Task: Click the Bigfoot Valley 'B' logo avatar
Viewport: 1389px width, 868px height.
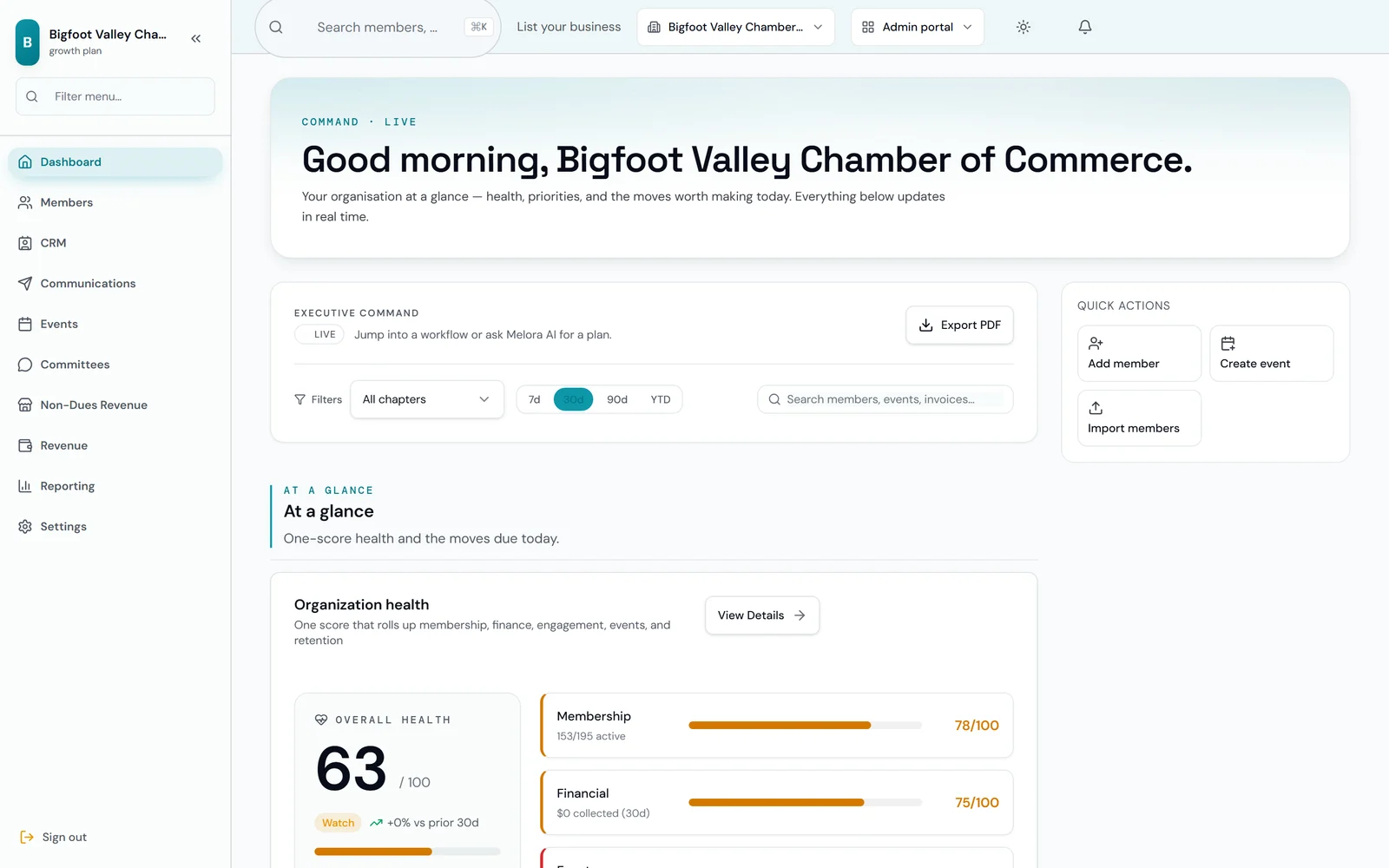Action: click(27, 42)
